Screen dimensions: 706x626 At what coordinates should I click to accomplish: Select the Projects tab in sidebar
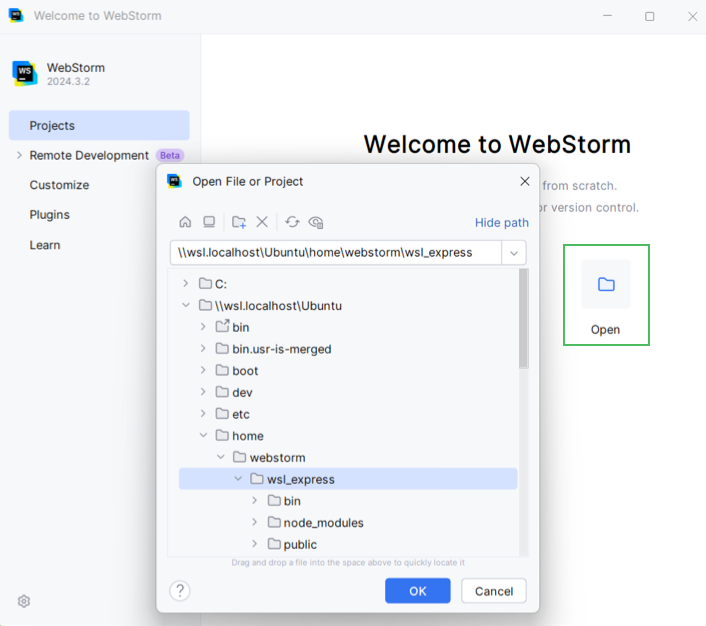pyautogui.click(x=99, y=125)
